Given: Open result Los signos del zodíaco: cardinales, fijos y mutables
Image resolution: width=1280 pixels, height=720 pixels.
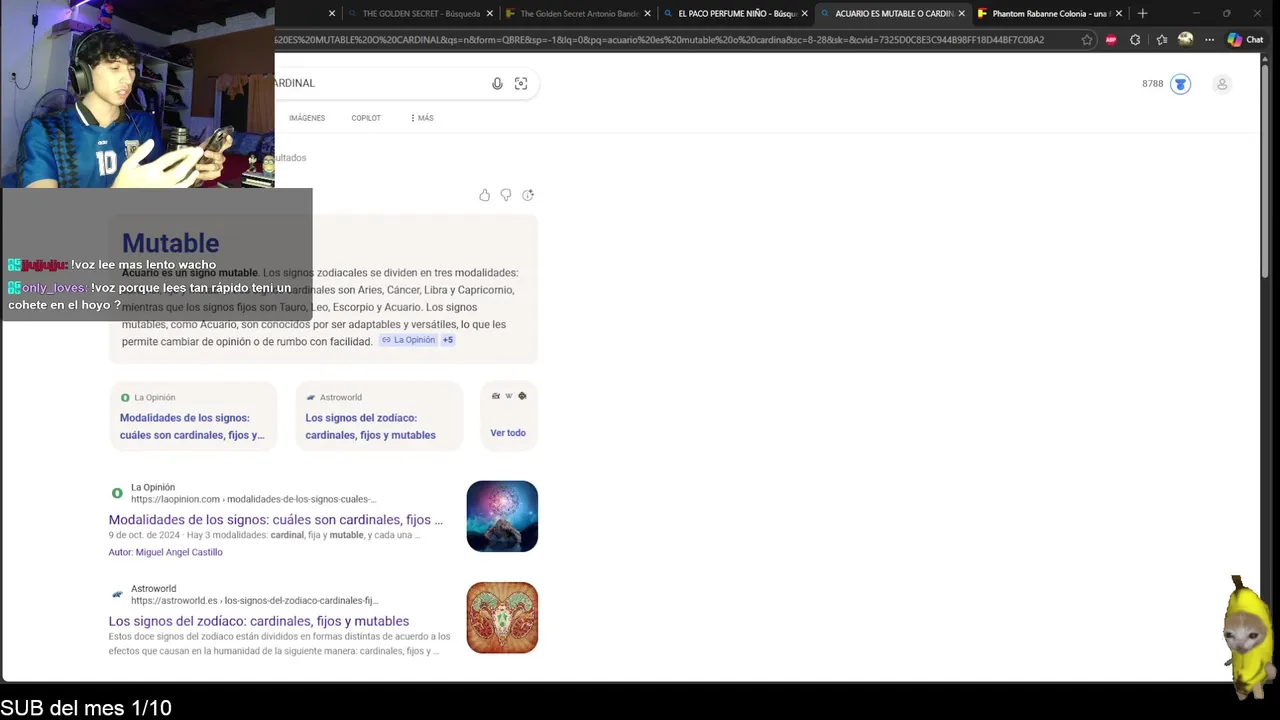Looking at the screenshot, I should (259, 621).
